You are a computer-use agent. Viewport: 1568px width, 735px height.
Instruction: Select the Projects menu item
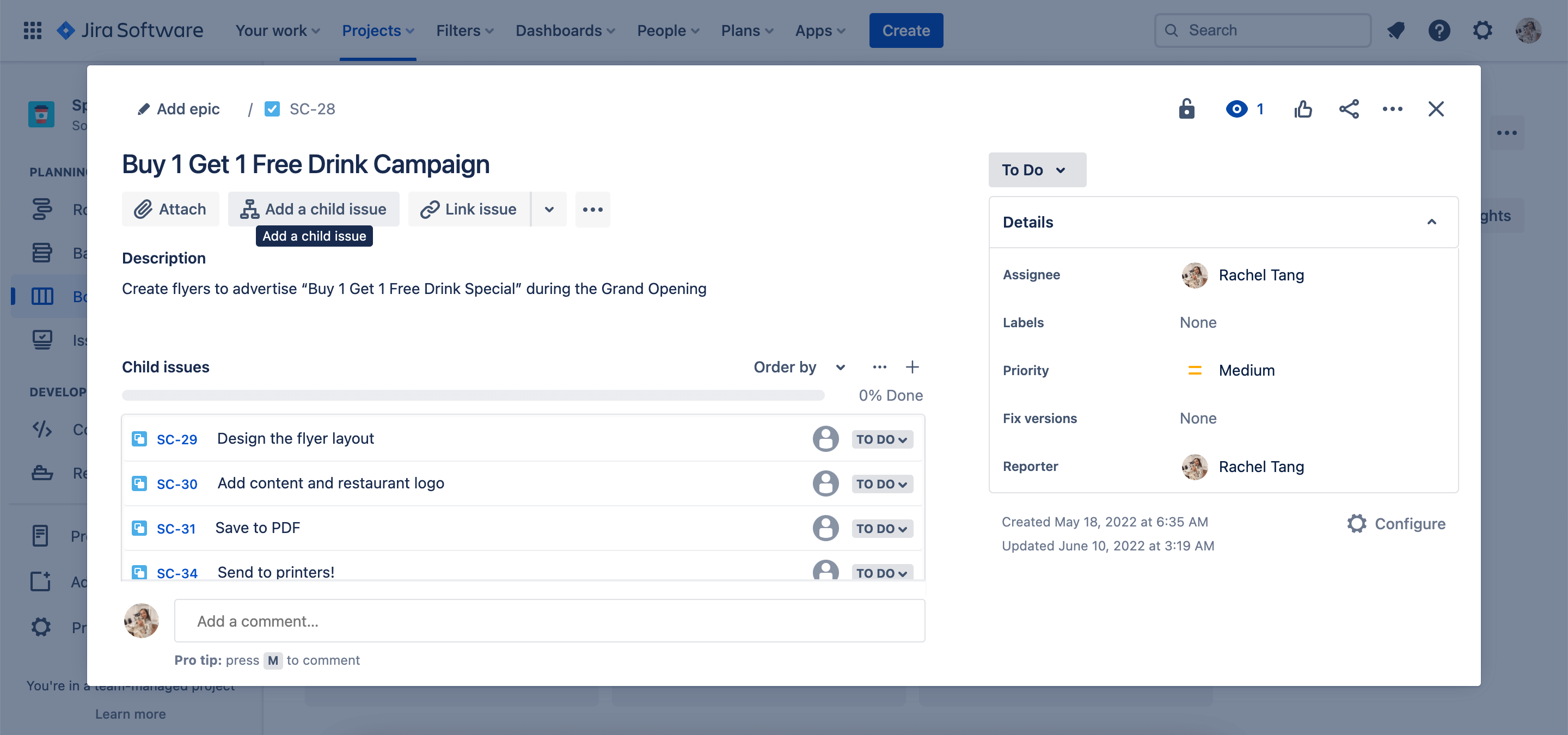pos(378,29)
